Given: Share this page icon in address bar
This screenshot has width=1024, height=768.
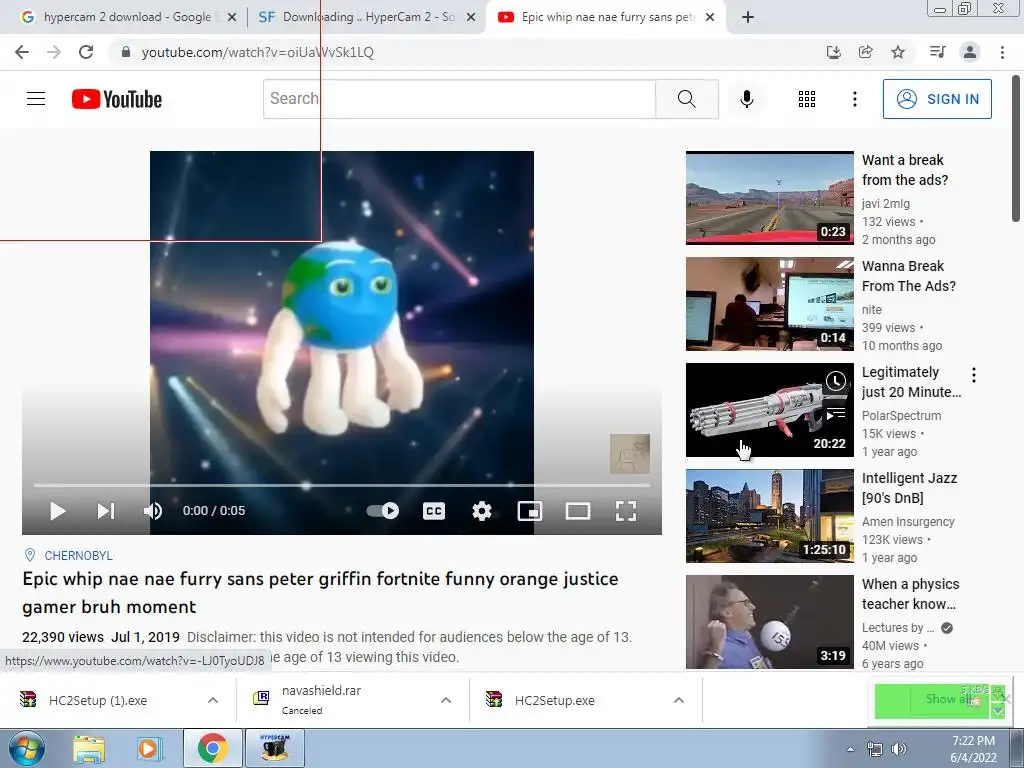Looking at the screenshot, I should pyautogui.click(x=866, y=52).
